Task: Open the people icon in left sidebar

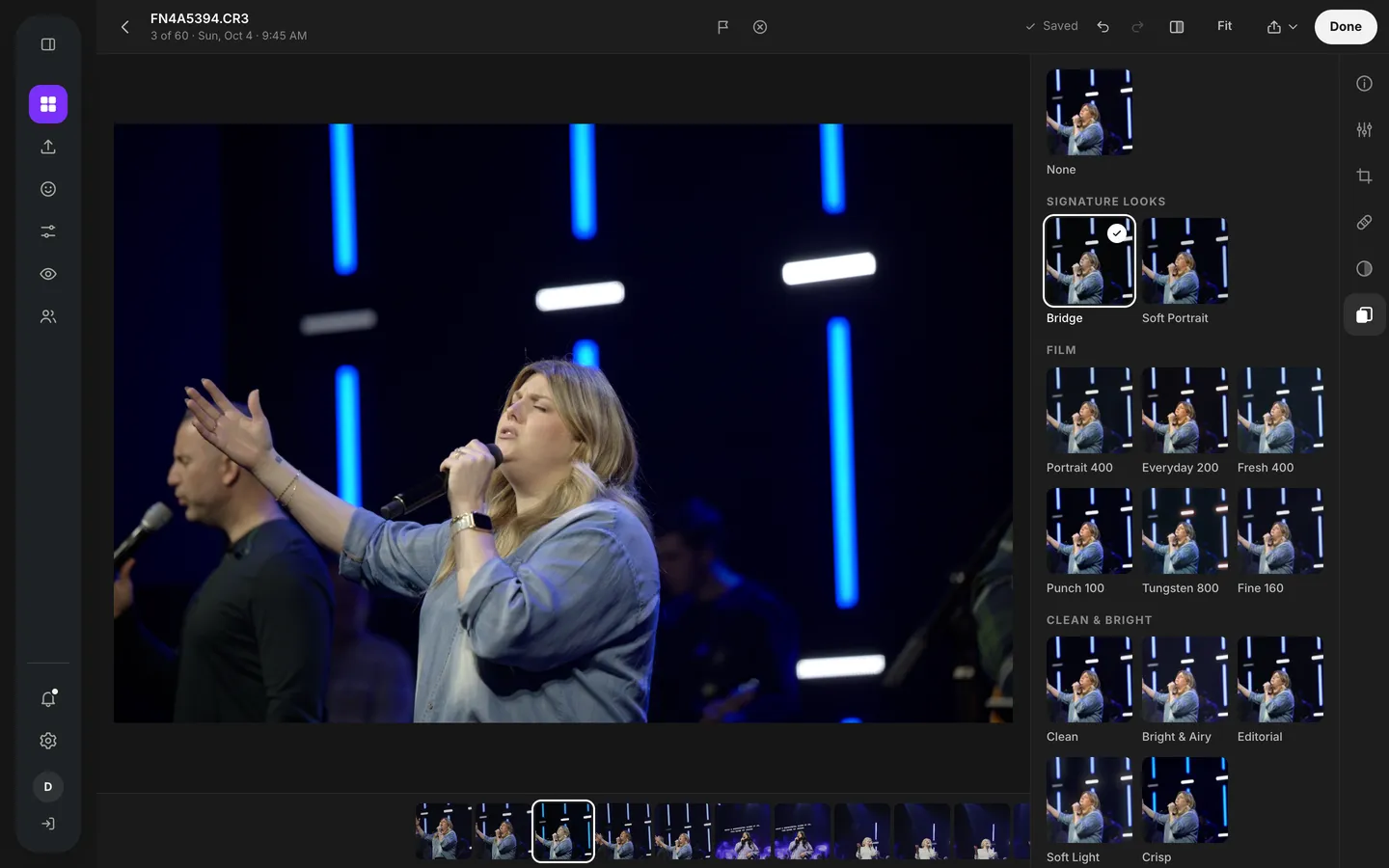Action: click(x=48, y=316)
